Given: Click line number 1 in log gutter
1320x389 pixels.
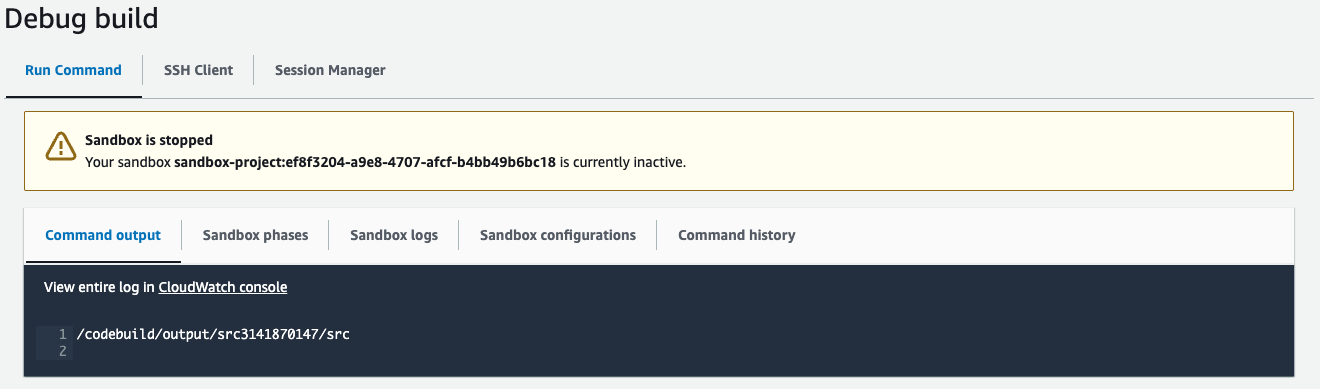Looking at the screenshot, I should tap(62, 334).
